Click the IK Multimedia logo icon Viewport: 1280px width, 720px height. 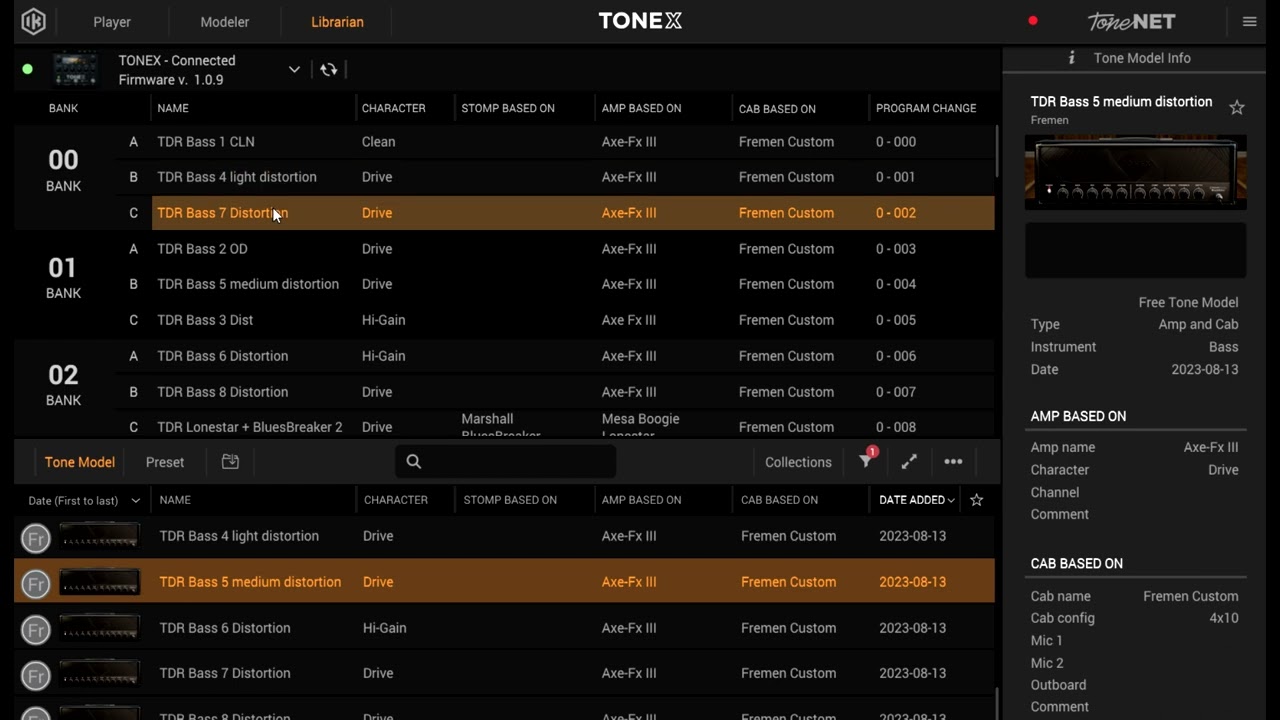[x=33, y=21]
